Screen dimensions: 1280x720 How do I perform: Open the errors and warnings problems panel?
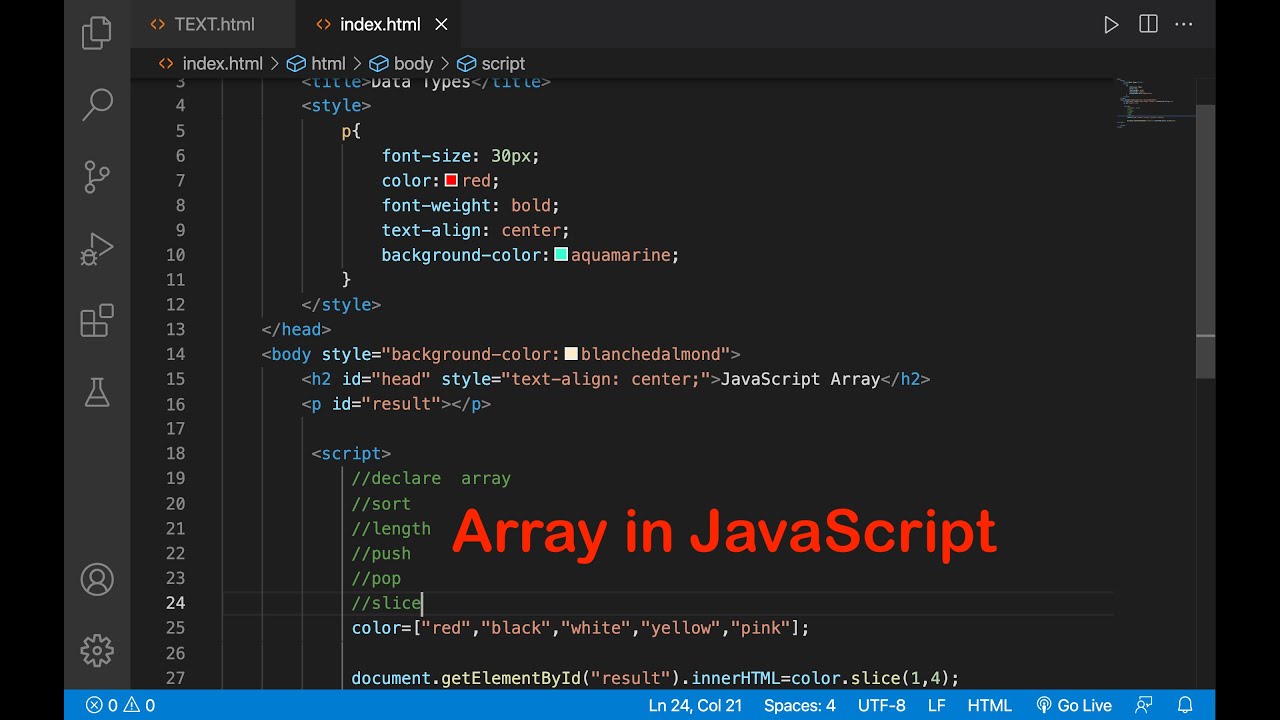point(120,705)
